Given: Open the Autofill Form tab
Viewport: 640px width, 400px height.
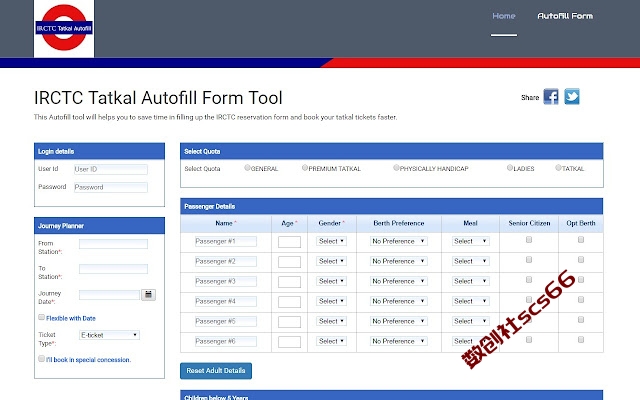Looking at the screenshot, I should coord(565,16).
